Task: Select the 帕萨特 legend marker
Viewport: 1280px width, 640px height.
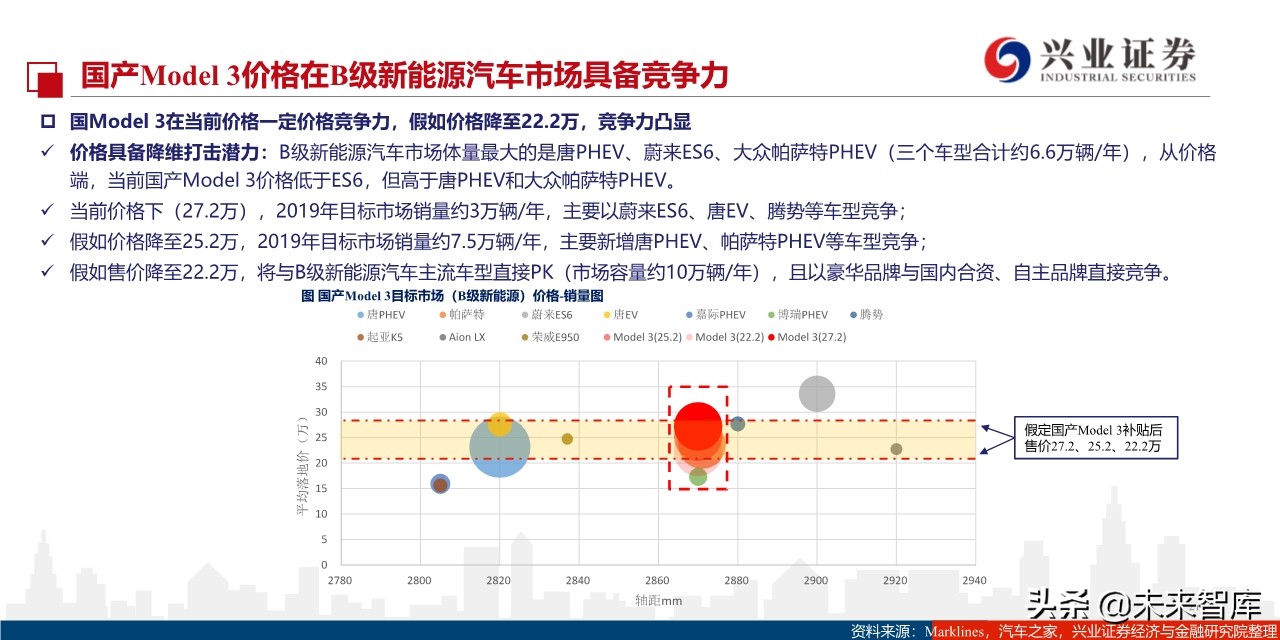Action: [x=443, y=315]
